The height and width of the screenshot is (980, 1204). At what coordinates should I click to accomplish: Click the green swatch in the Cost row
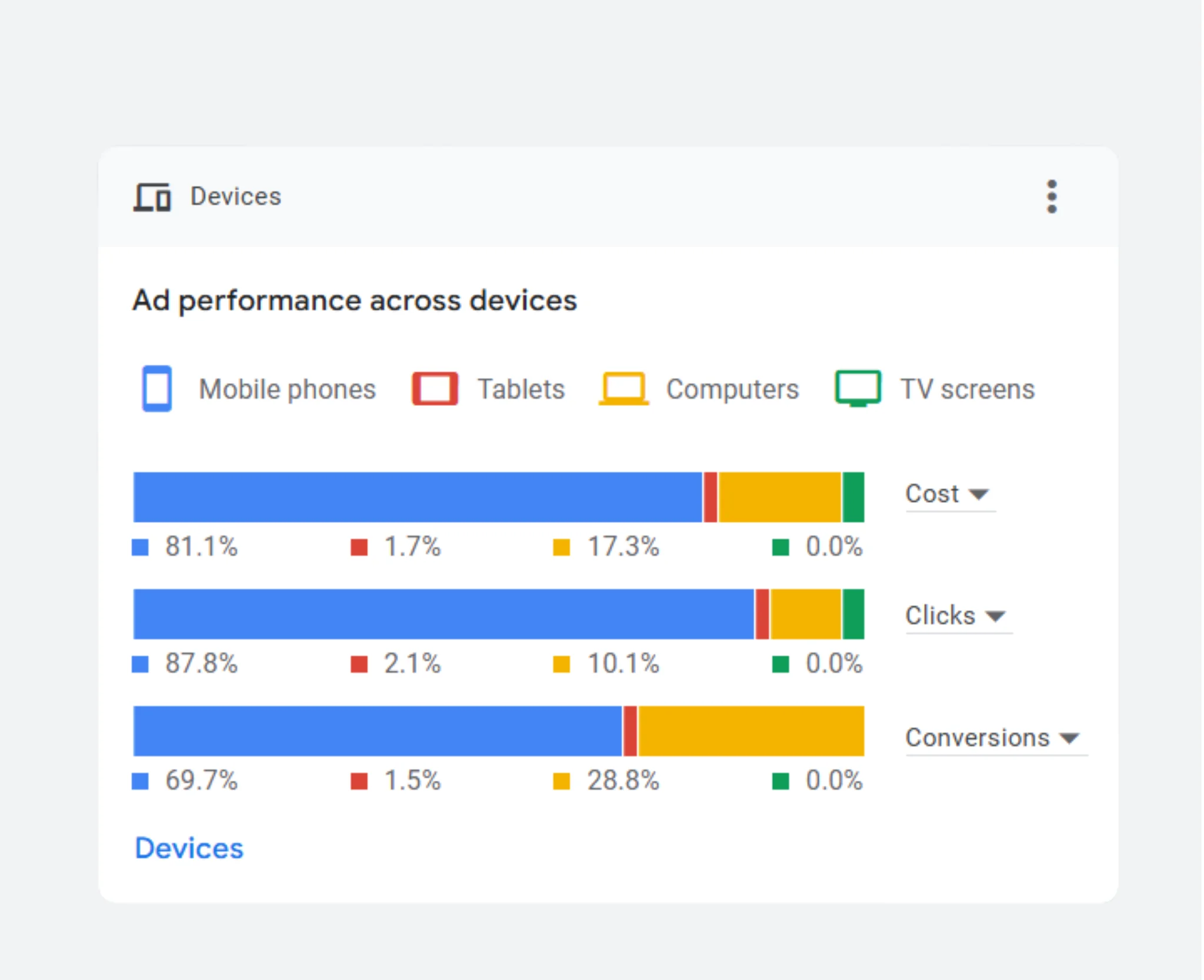pos(780,547)
